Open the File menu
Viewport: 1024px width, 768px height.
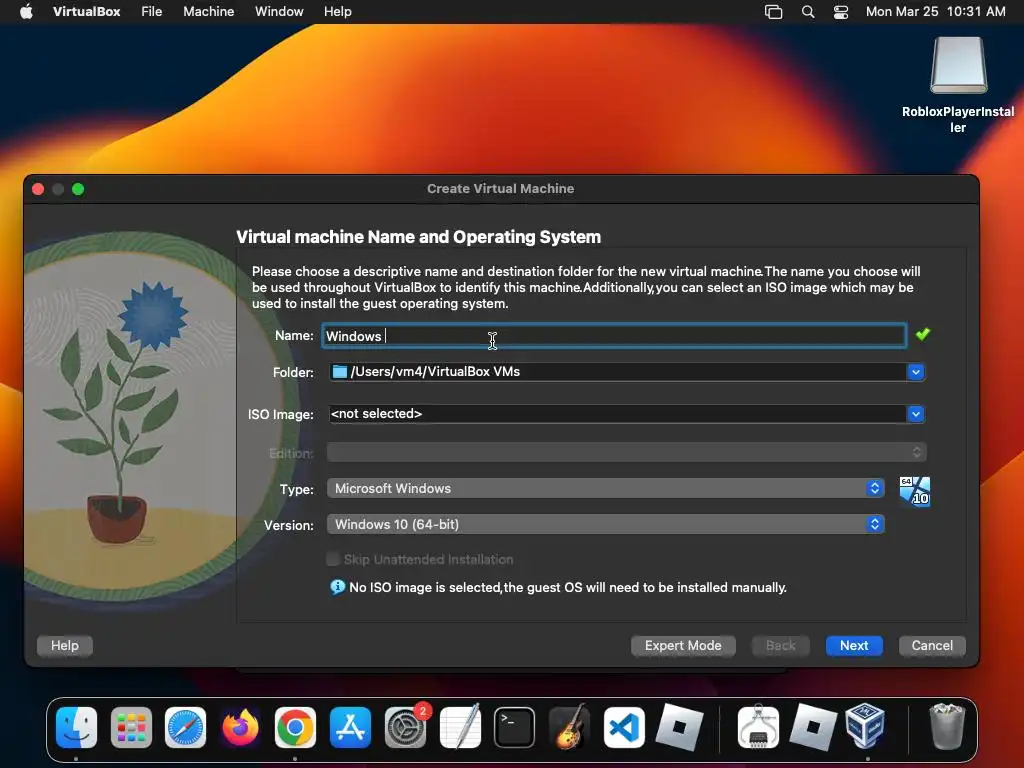coord(152,12)
